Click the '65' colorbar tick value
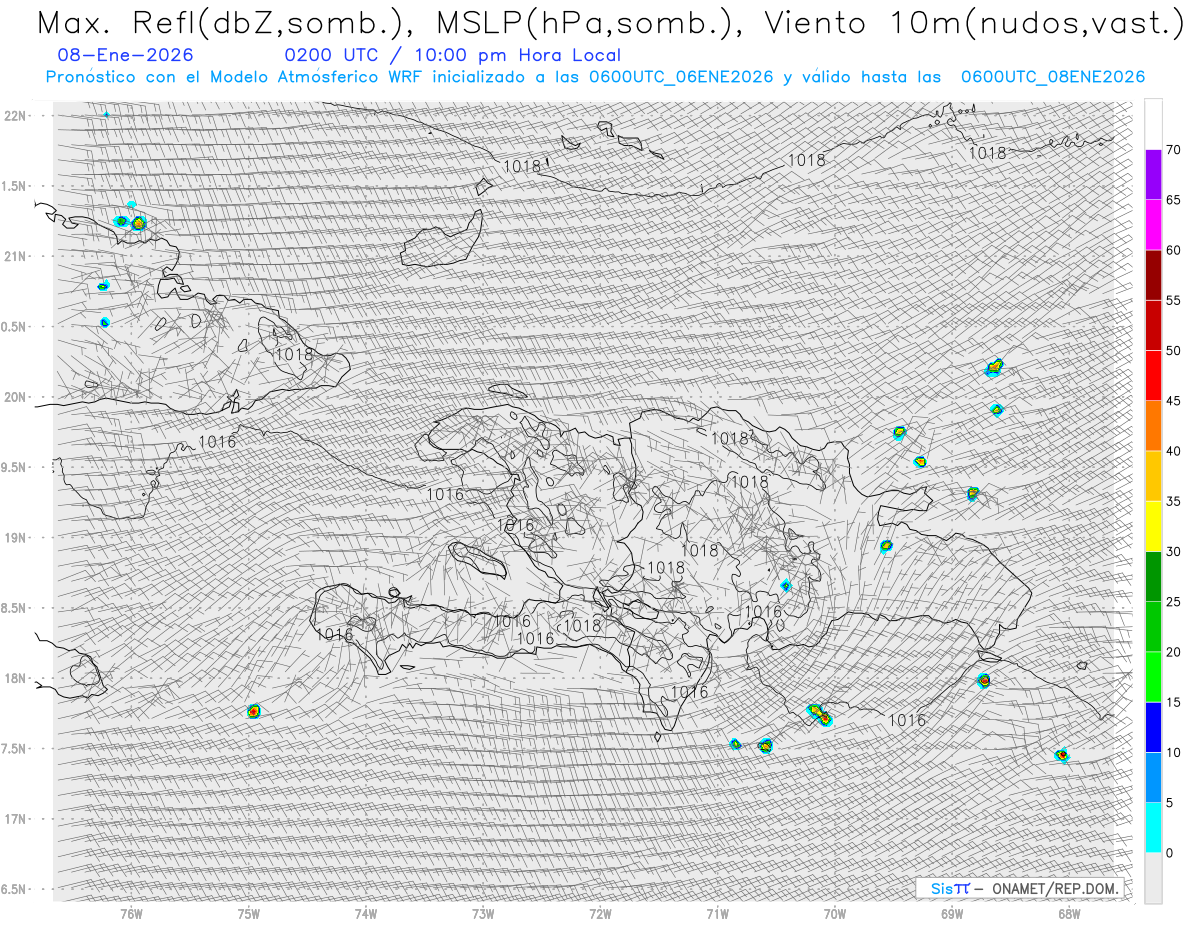 pos(1173,200)
